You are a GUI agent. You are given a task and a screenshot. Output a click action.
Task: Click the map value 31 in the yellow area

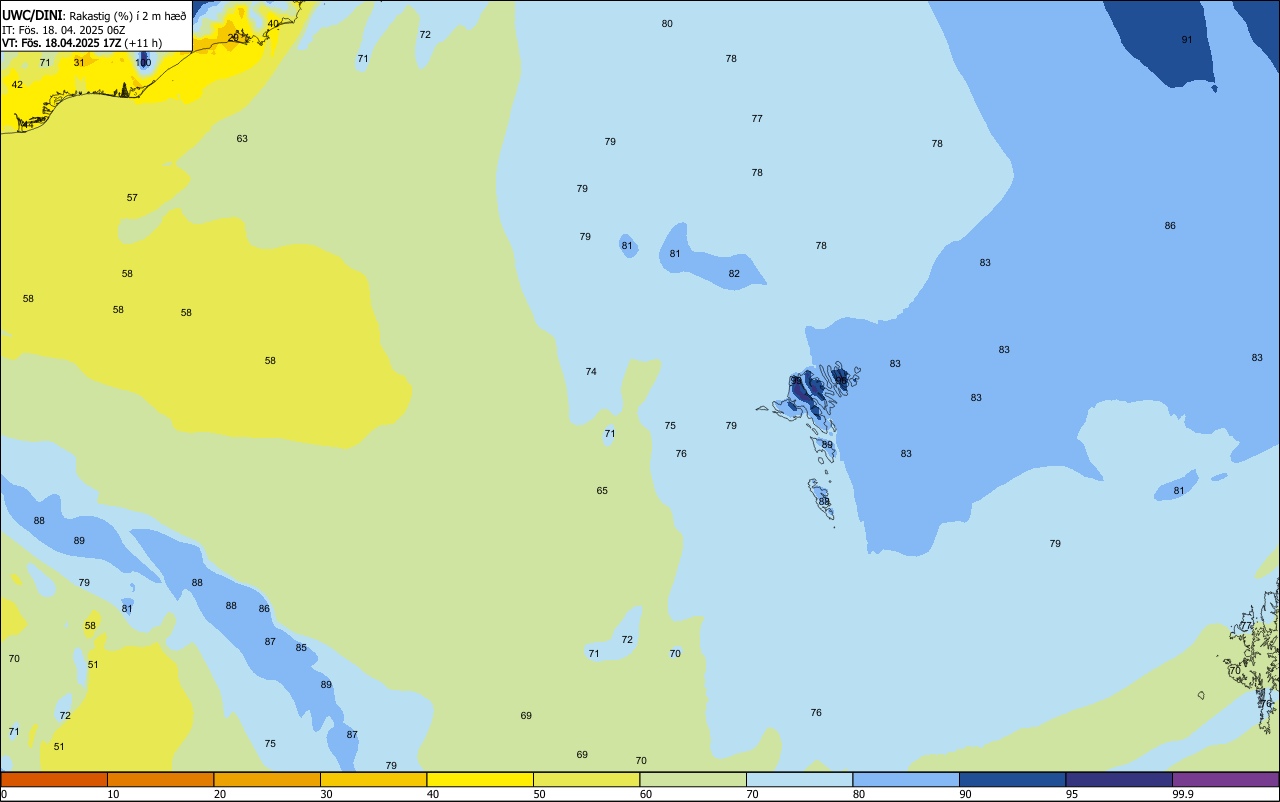(x=79, y=62)
